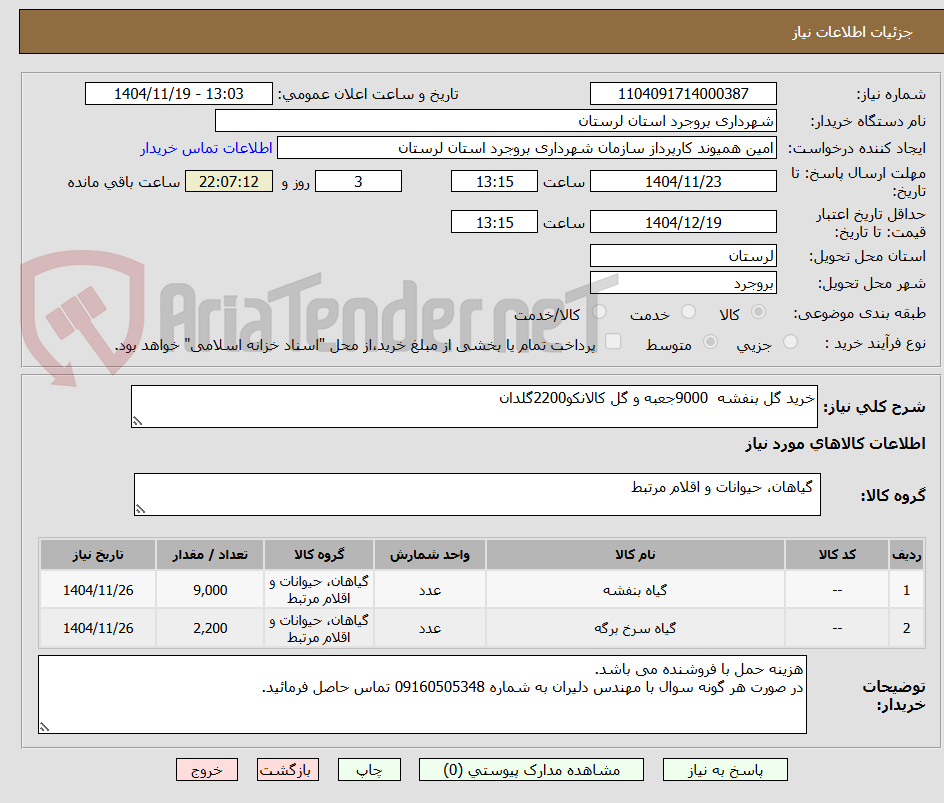Viewport: 944px width, 803px height.
Task: Click the گروه کالا text area
Action: pos(477,495)
